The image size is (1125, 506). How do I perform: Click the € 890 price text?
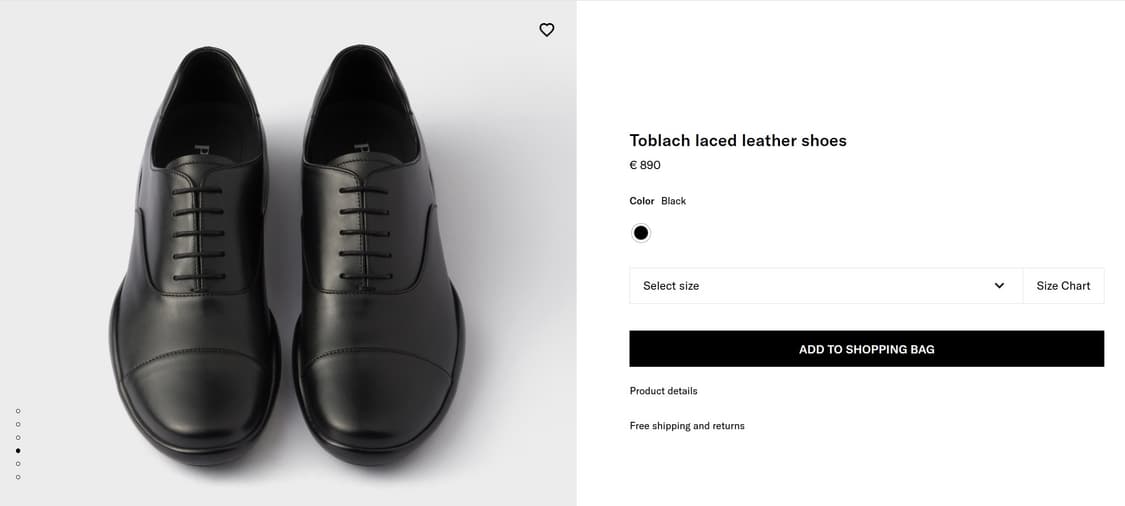point(645,165)
